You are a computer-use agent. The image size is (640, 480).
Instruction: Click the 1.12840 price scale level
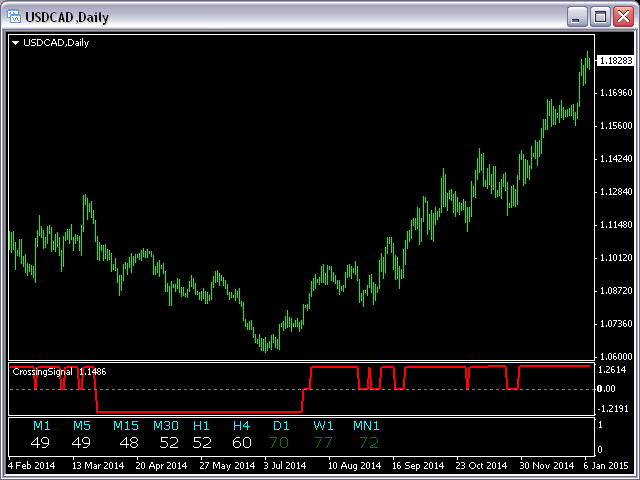click(x=616, y=192)
